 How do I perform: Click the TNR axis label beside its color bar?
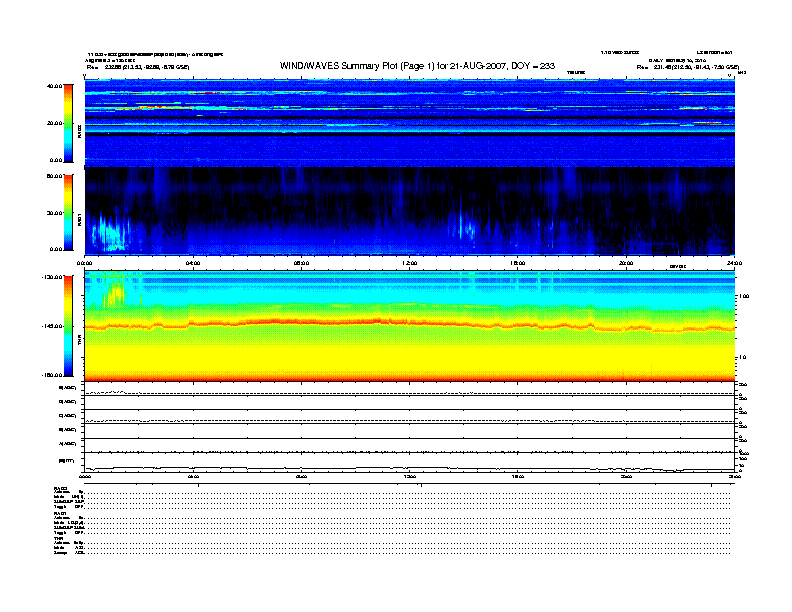click(79, 341)
